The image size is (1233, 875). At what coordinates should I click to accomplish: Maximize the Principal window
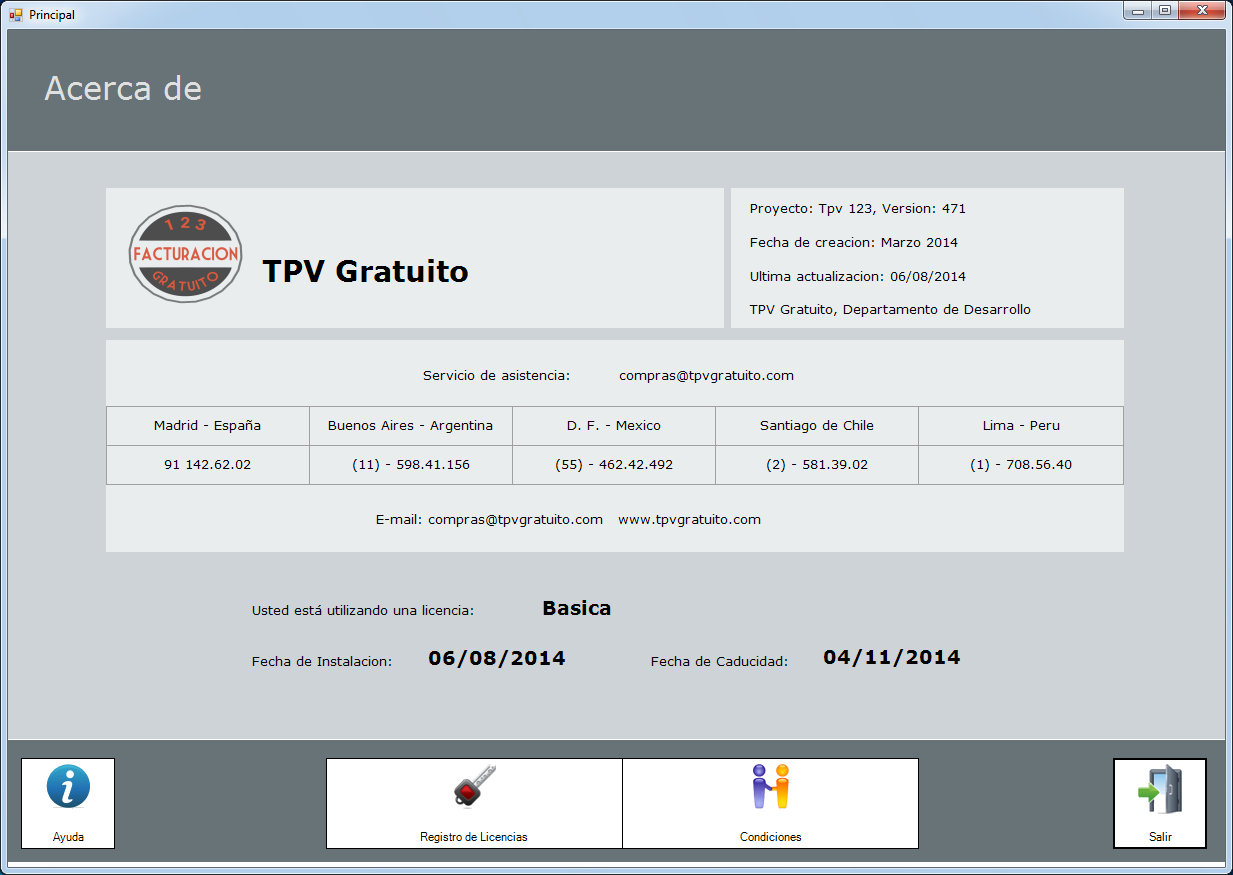1164,11
